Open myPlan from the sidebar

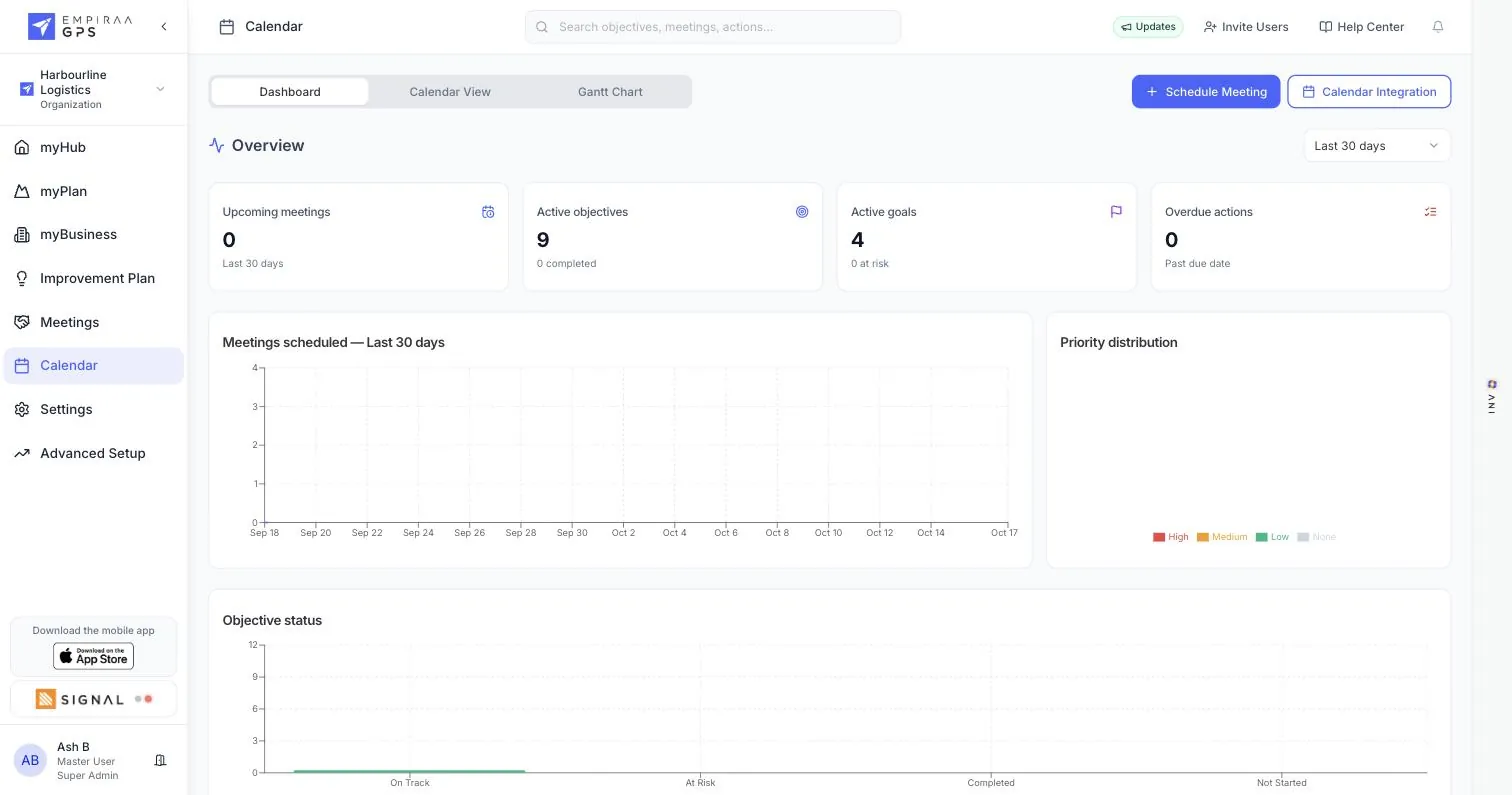[x=93, y=191]
